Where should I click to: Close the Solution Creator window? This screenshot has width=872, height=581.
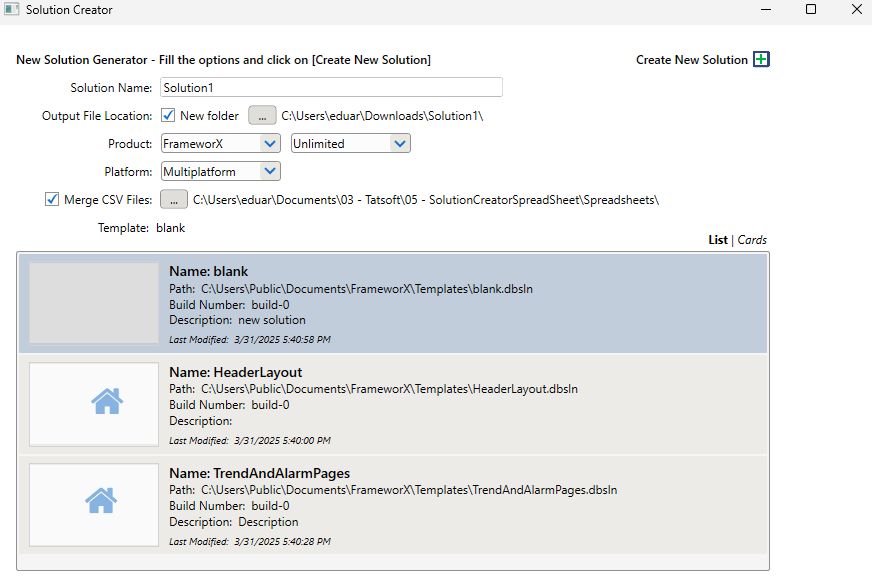pyautogui.click(x=855, y=10)
